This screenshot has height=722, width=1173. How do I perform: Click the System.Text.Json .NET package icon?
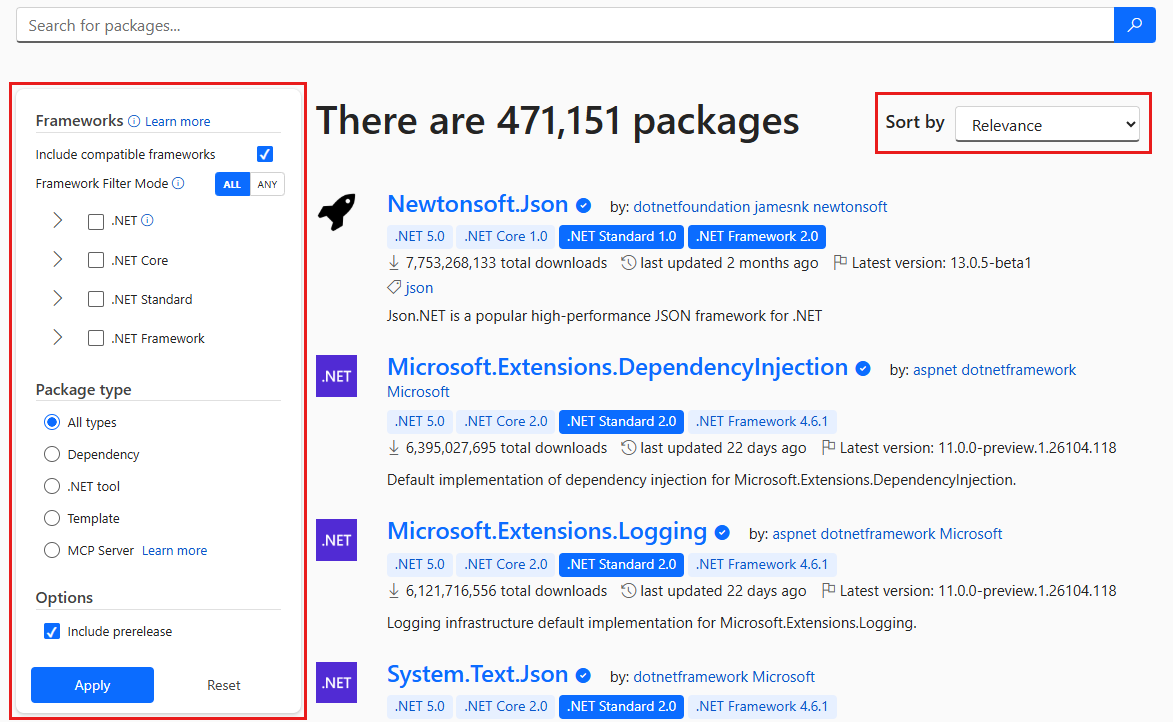337,682
